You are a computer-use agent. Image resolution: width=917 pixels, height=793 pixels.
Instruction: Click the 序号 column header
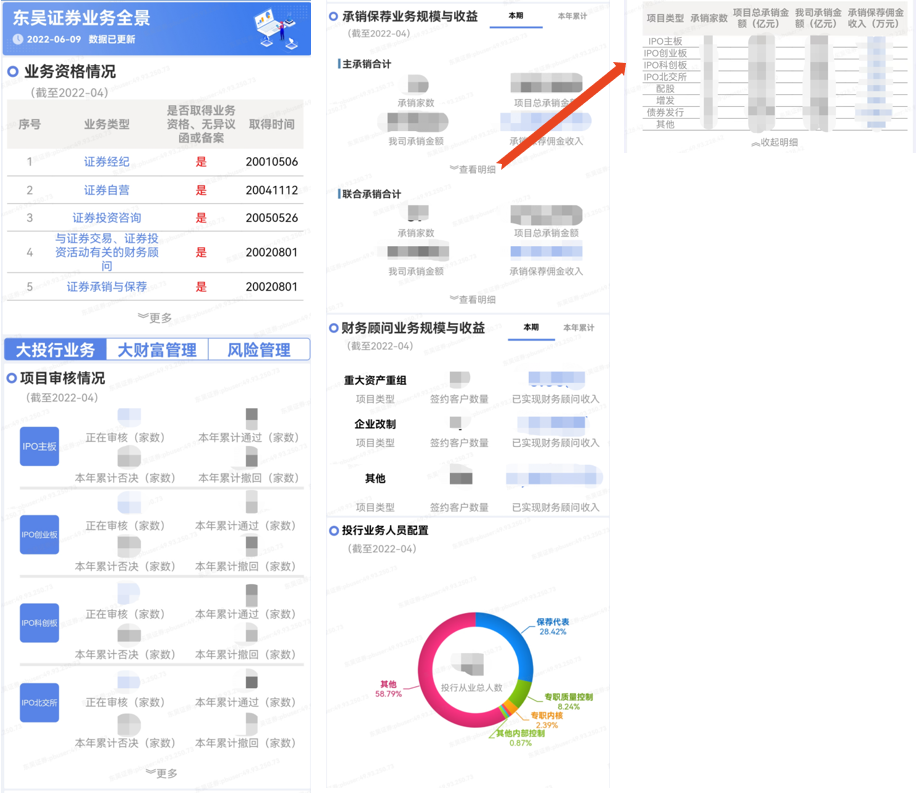pos(29,124)
